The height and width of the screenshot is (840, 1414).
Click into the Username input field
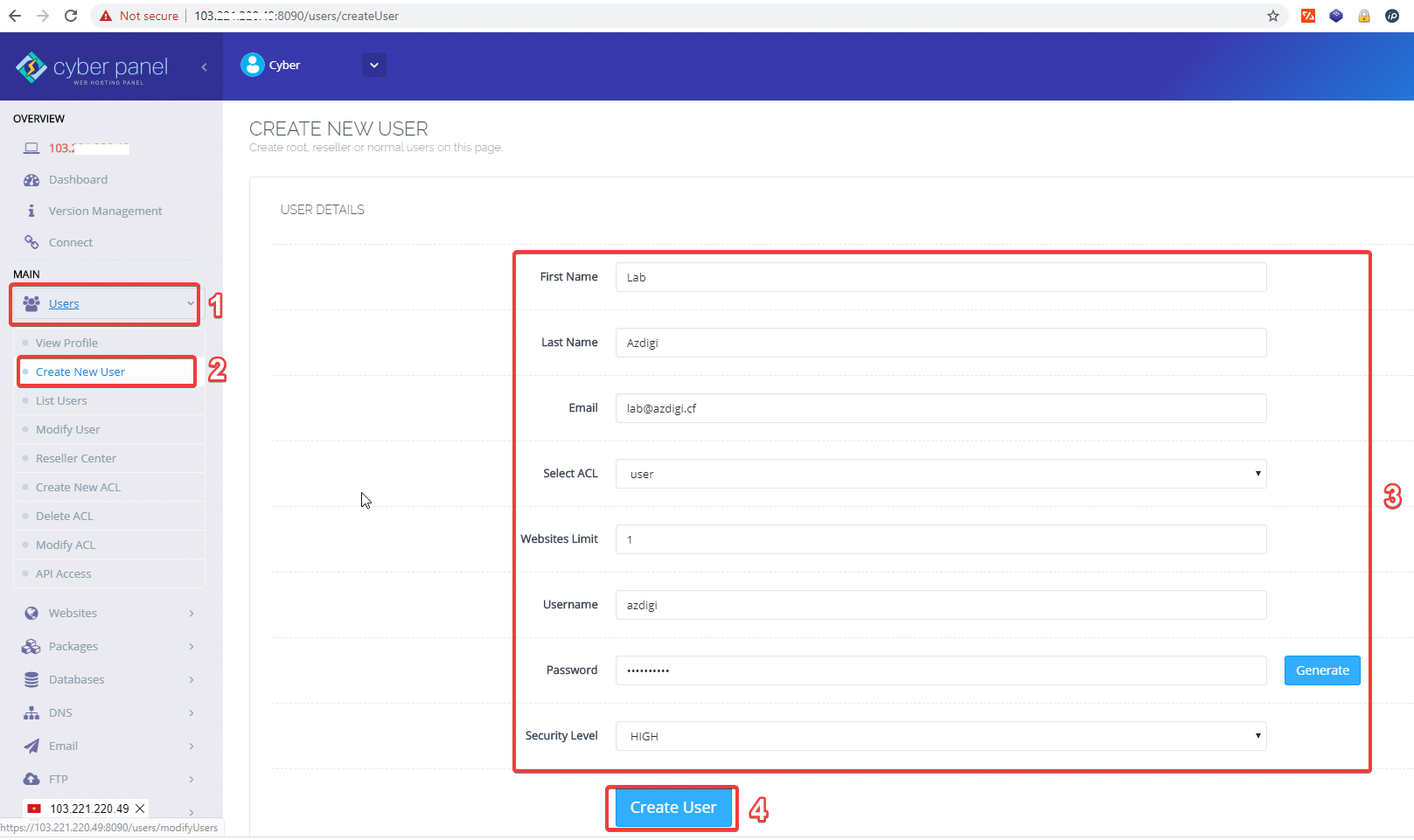coord(940,605)
